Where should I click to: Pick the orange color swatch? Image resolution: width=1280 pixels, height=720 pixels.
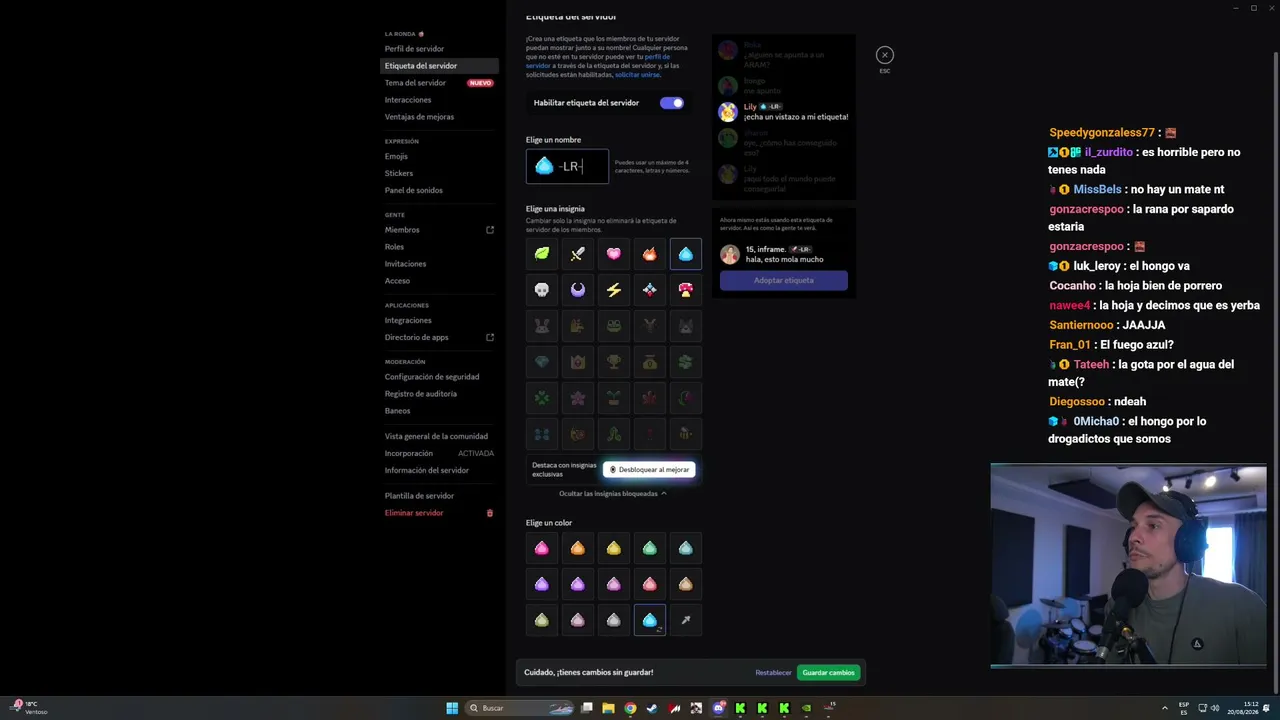point(578,548)
